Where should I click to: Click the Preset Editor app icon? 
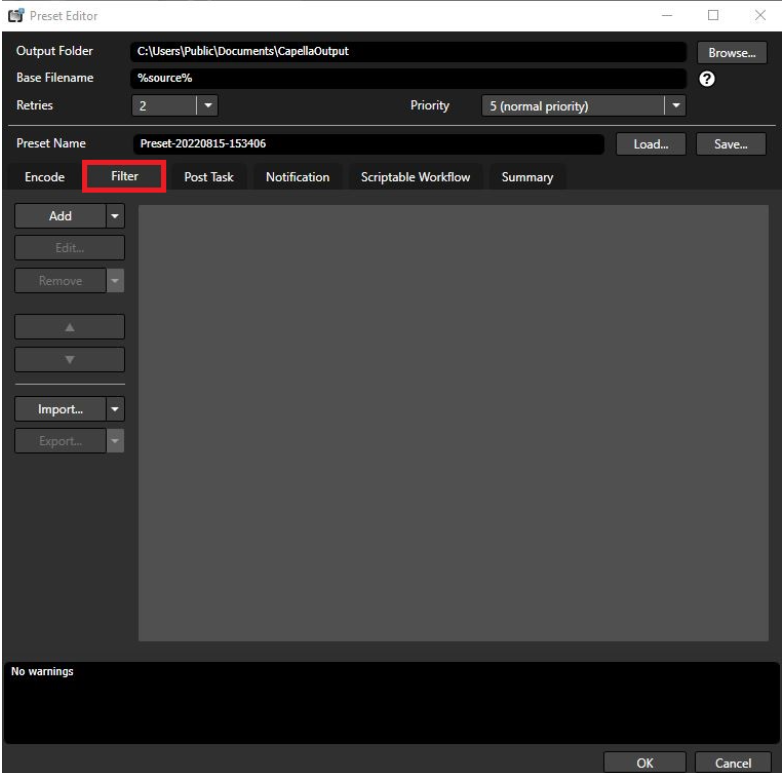click(16, 15)
